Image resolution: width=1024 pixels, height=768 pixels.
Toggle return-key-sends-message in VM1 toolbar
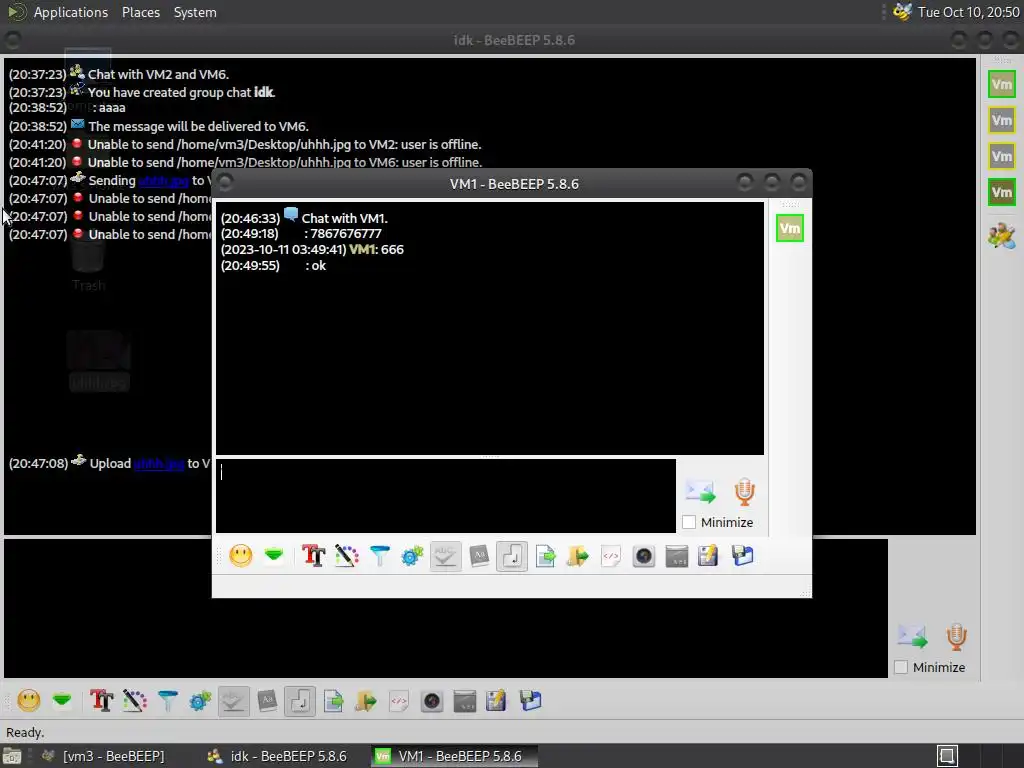[512, 556]
